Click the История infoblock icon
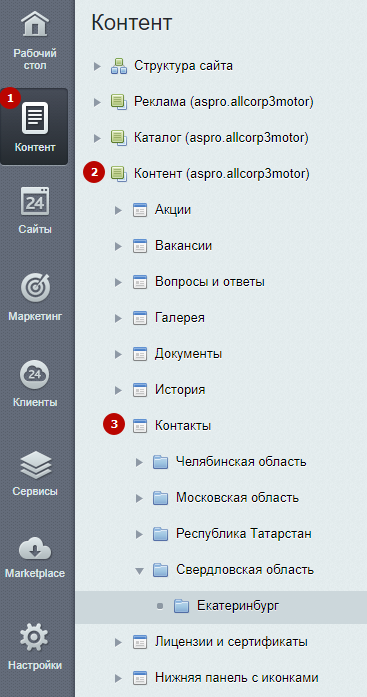367x697 pixels. pos(140,390)
